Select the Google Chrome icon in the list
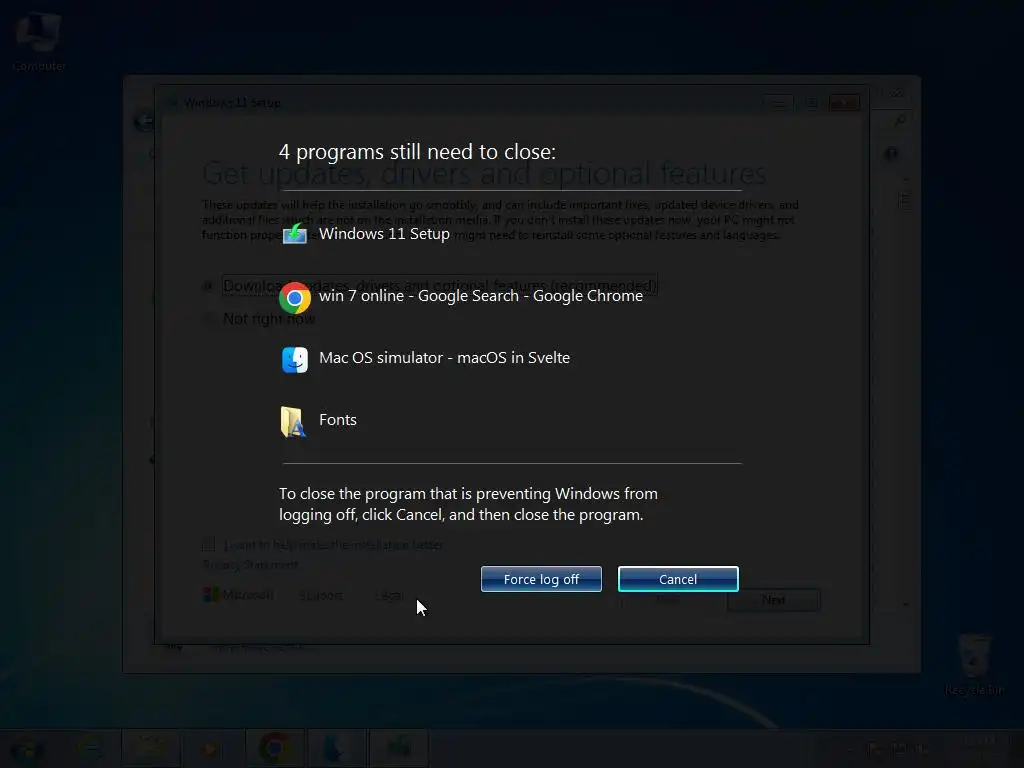The width and height of the screenshot is (1024, 768). click(x=295, y=298)
